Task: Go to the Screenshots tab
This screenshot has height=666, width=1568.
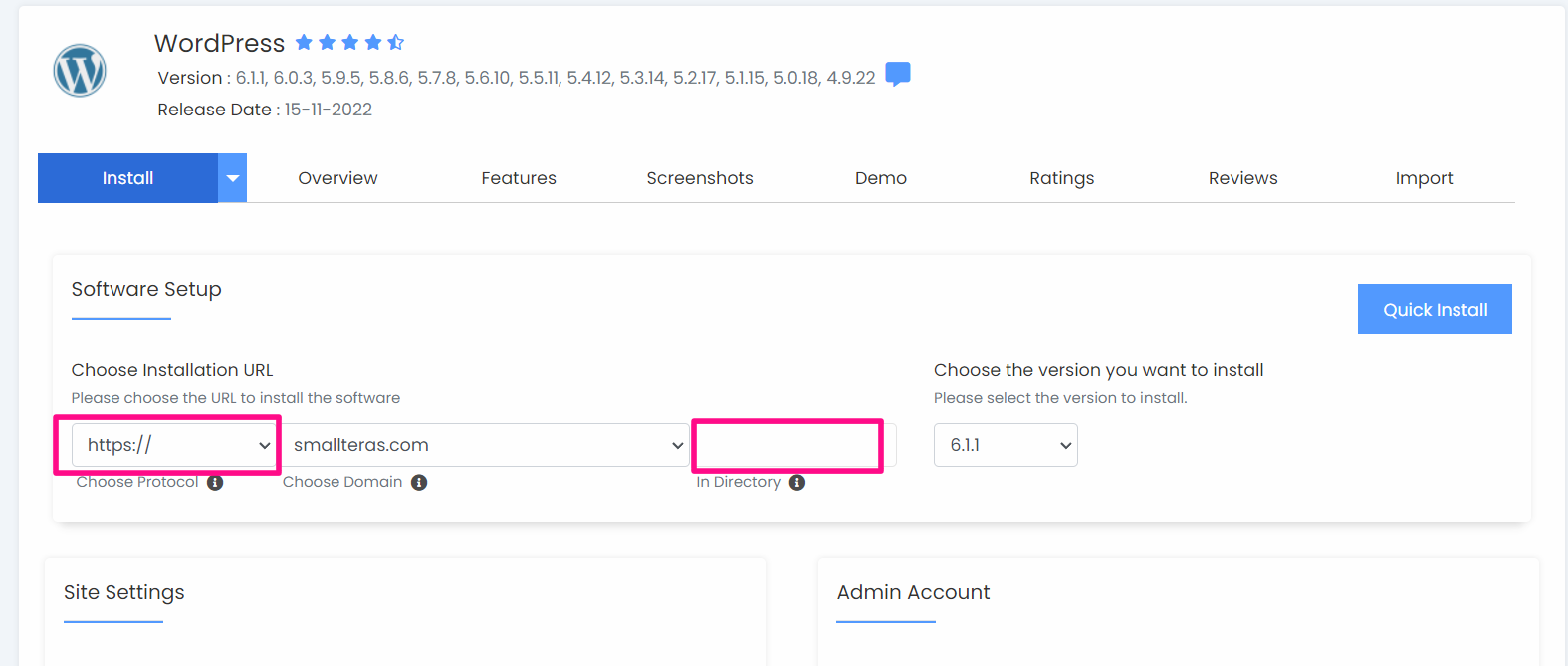Action: (x=700, y=178)
